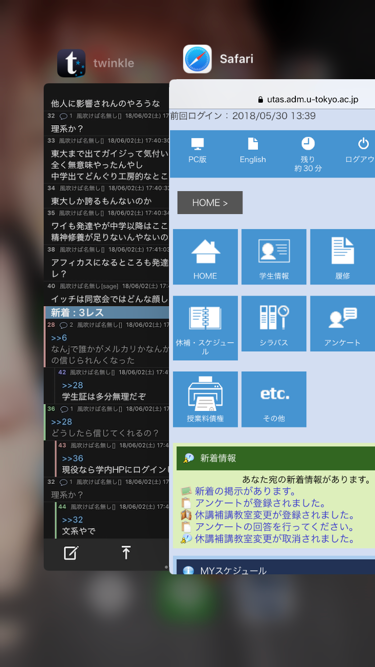Tap post text 他人に影響されんのやろうな
The image size is (375, 667).
pyautogui.click(x=105, y=103)
